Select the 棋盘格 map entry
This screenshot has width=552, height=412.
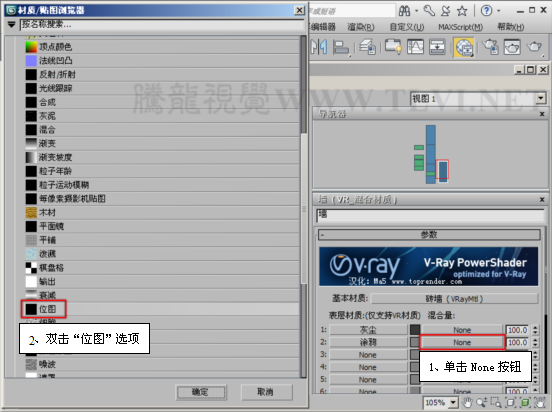(162, 268)
